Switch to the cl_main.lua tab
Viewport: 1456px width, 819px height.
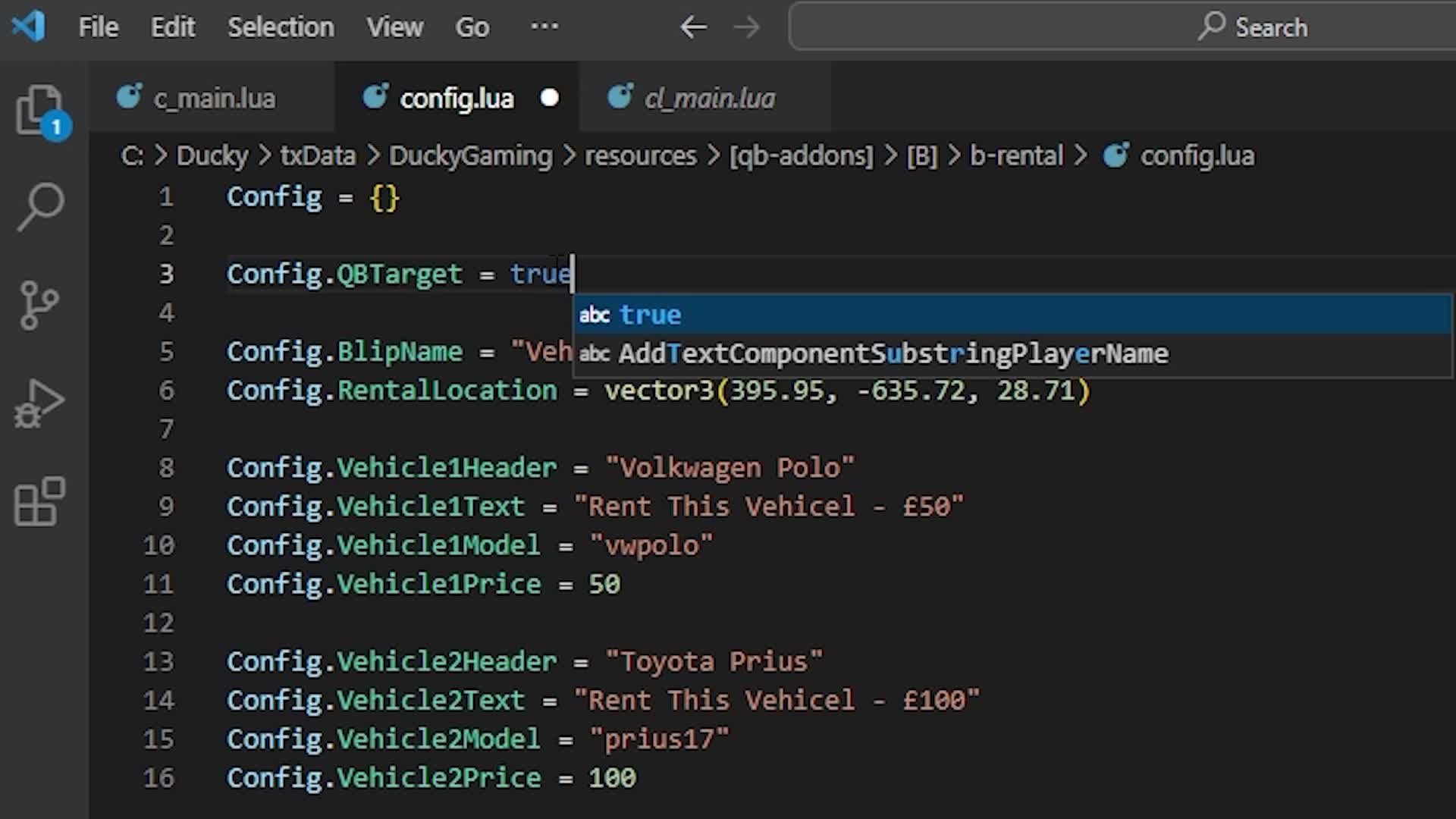tap(709, 99)
